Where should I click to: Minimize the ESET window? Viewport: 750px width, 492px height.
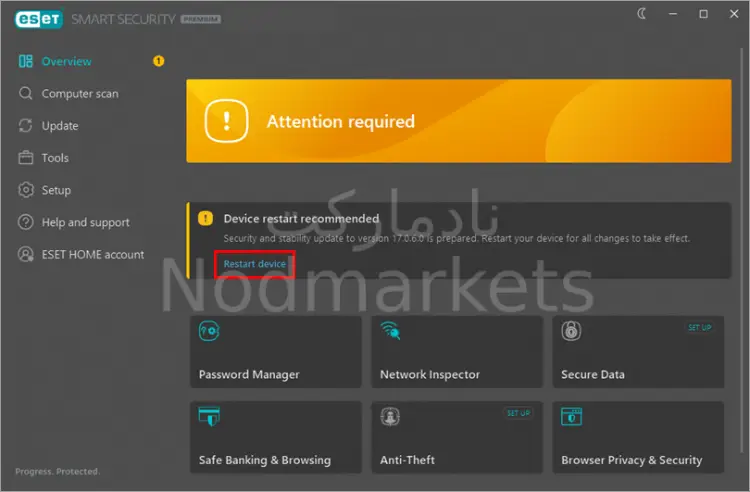click(x=673, y=14)
